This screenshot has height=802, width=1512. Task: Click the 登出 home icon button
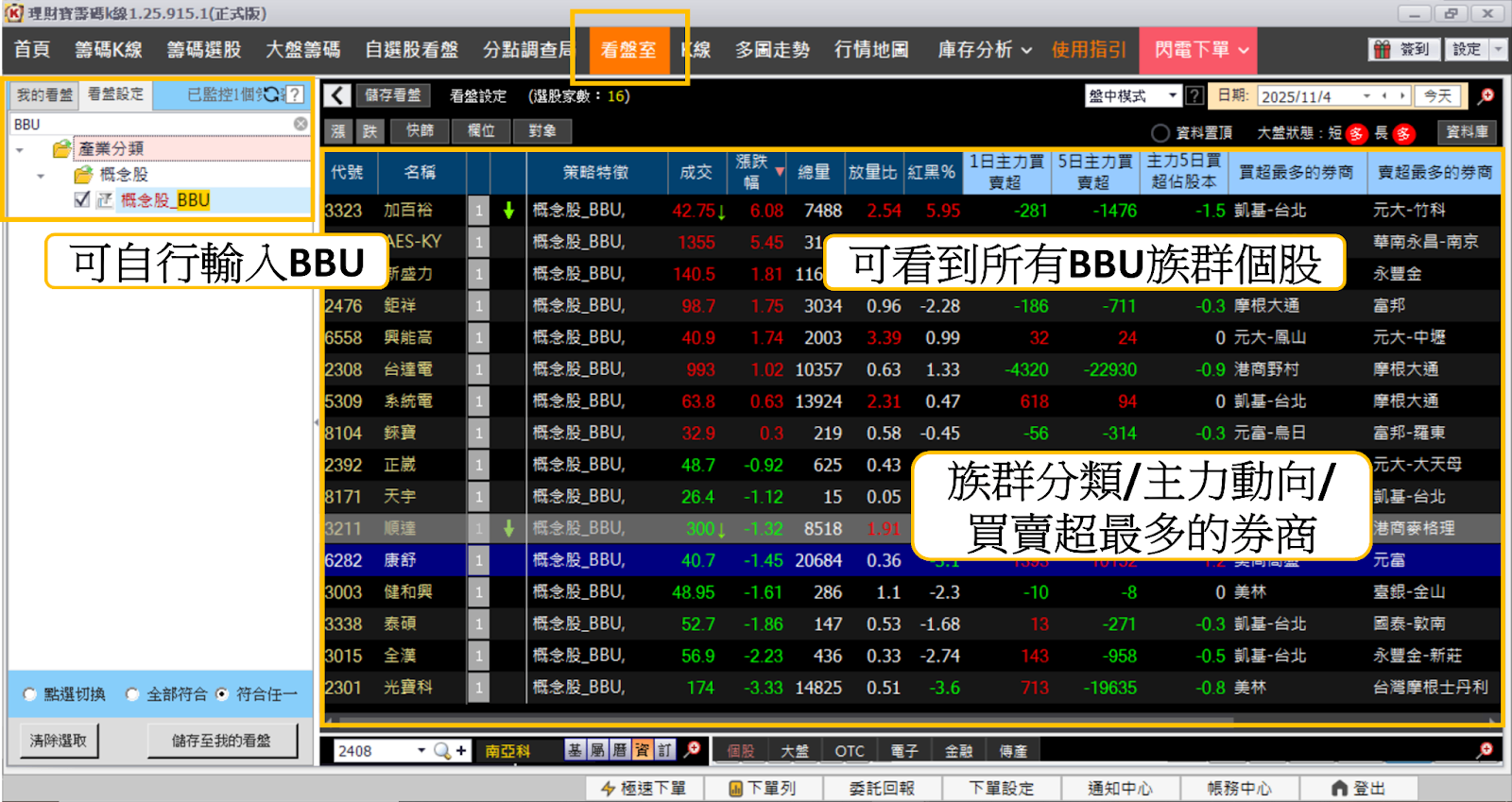click(x=1357, y=788)
